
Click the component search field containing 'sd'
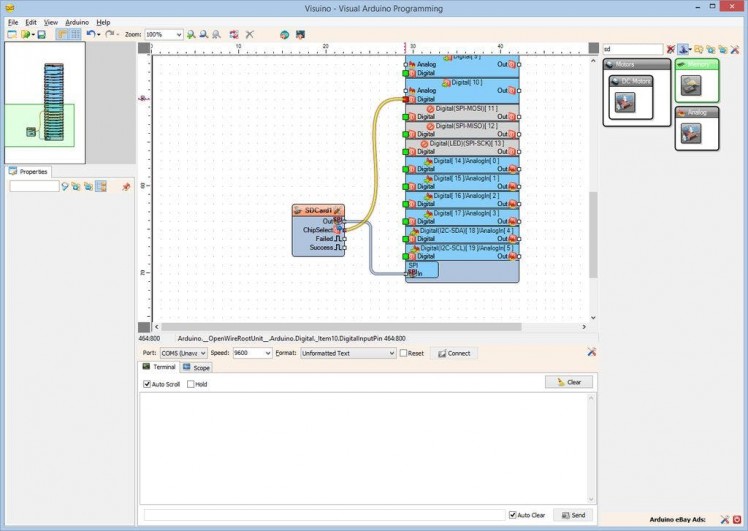point(632,48)
